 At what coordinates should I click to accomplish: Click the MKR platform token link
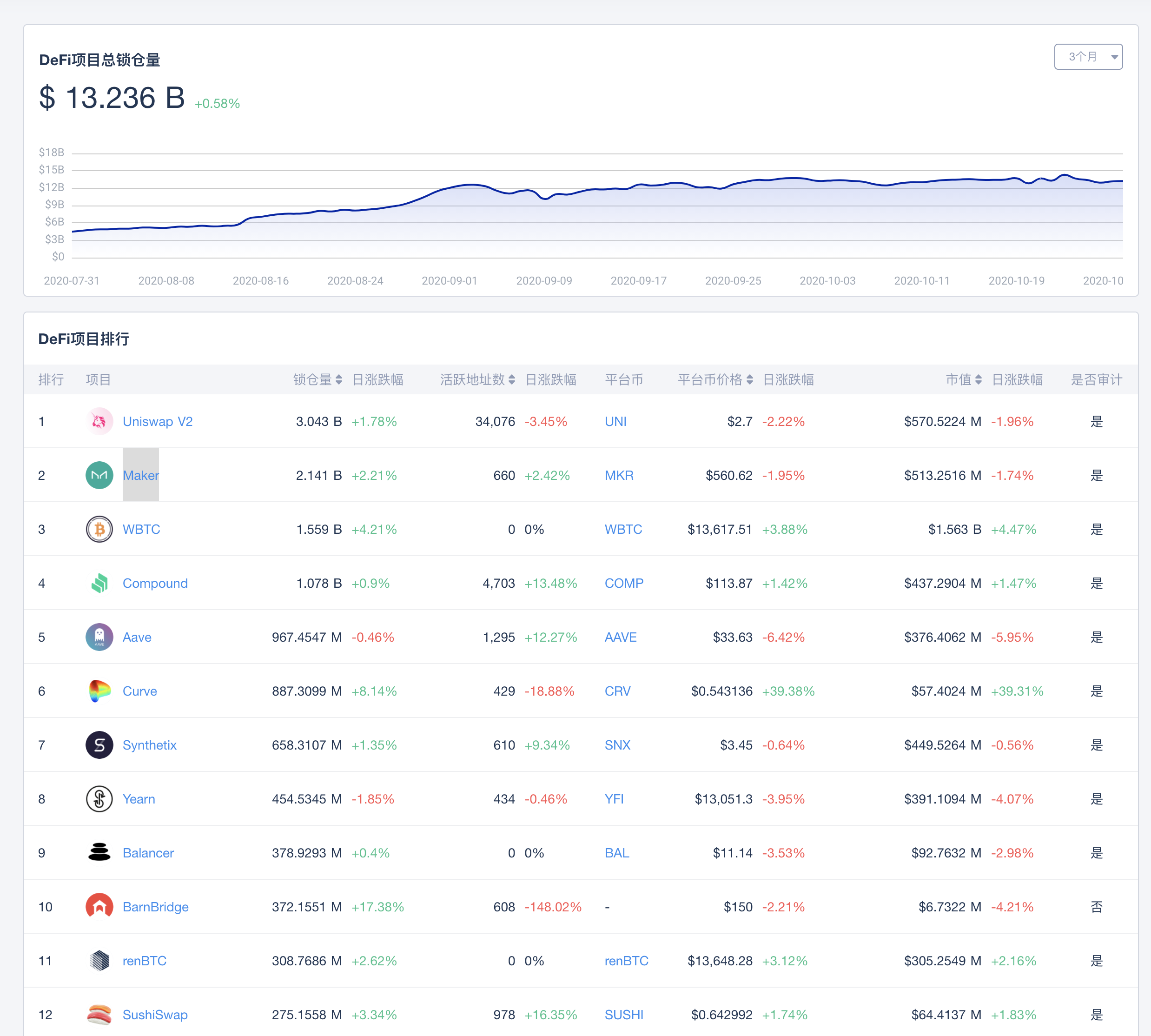pyautogui.click(x=619, y=475)
